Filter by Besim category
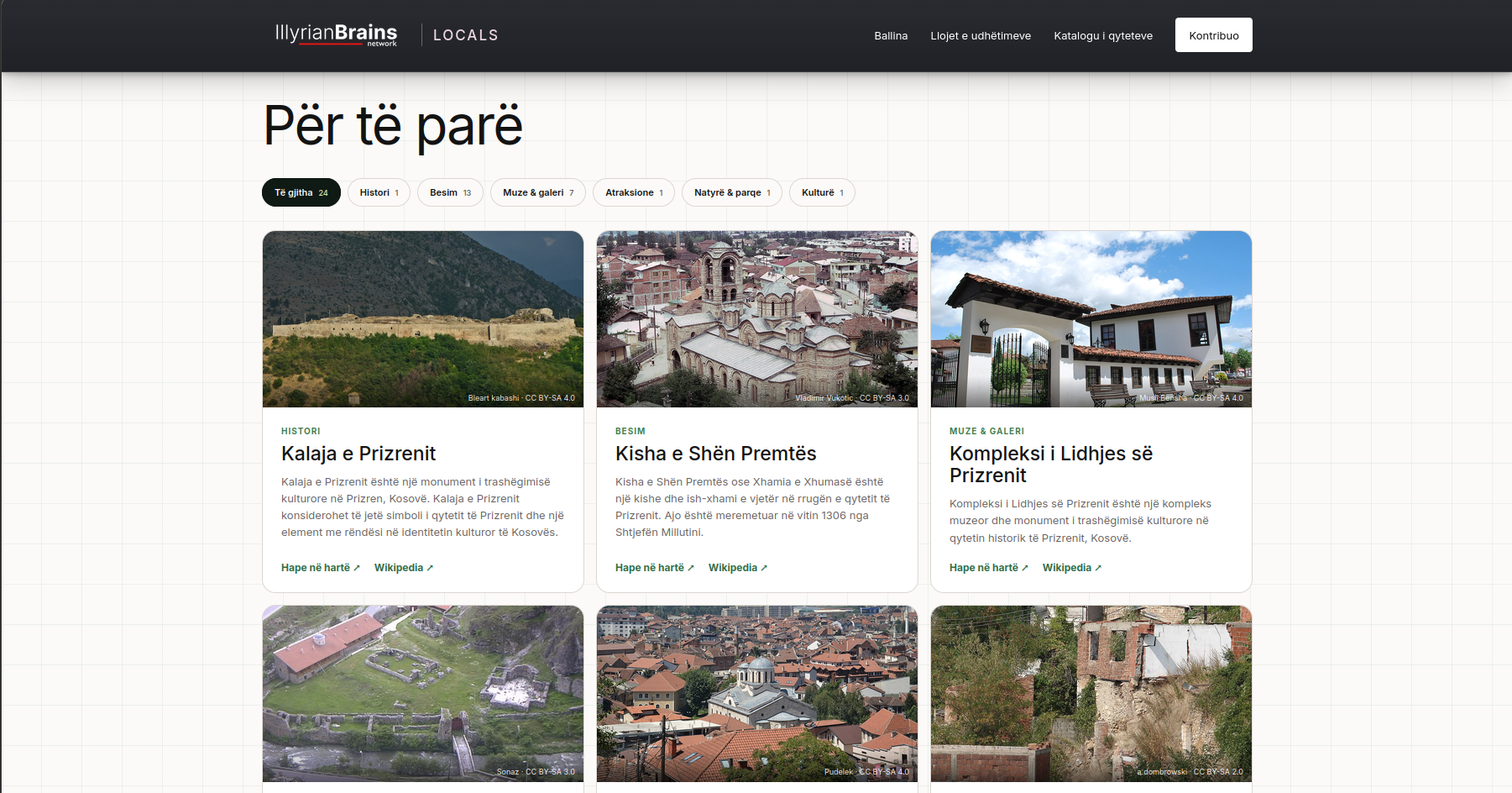This screenshot has height=793, width=1512. (x=450, y=192)
